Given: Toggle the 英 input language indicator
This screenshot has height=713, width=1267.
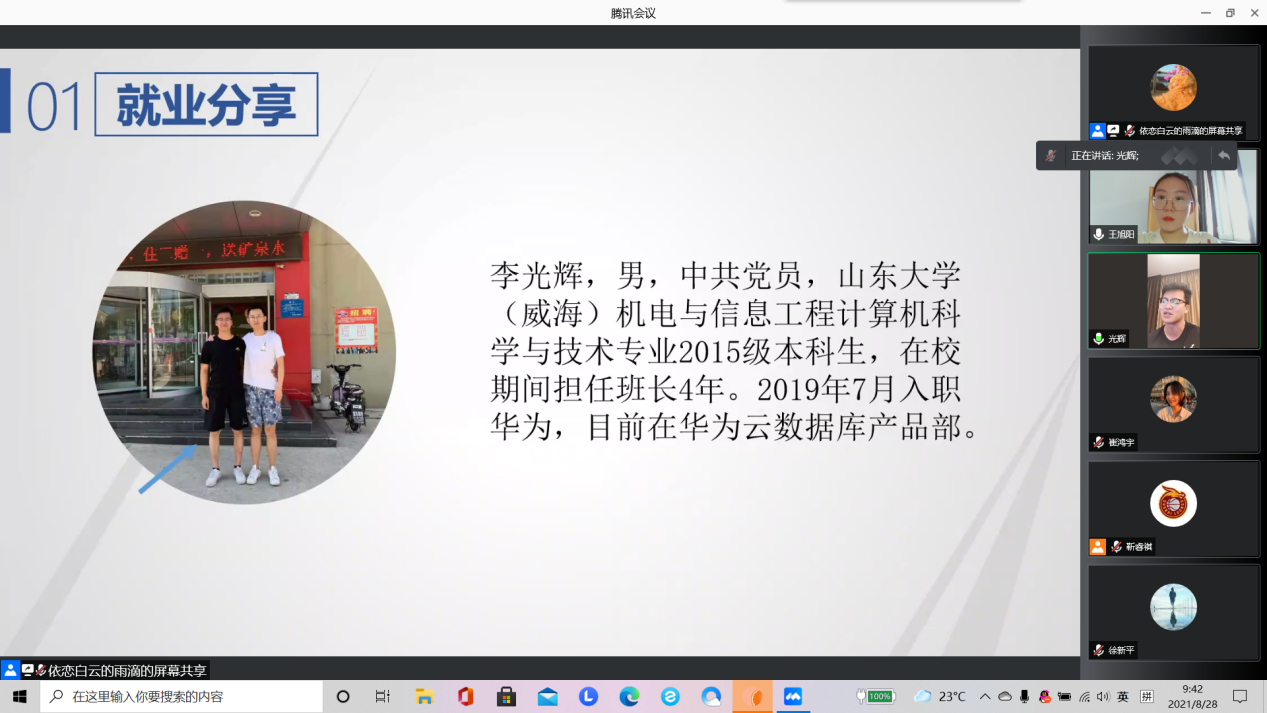Looking at the screenshot, I should pos(1123,697).
